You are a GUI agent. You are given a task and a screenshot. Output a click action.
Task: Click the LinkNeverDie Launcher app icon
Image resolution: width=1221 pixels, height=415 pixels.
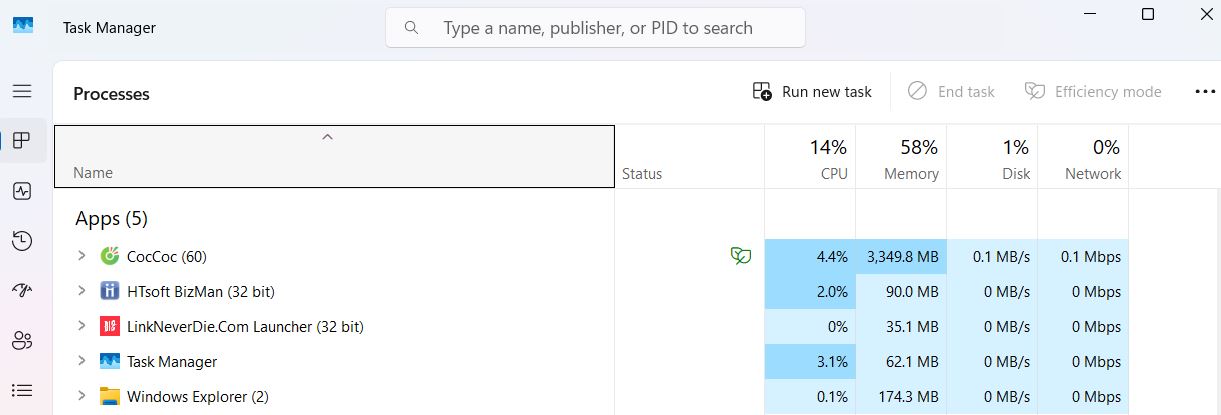pos(110,326)
